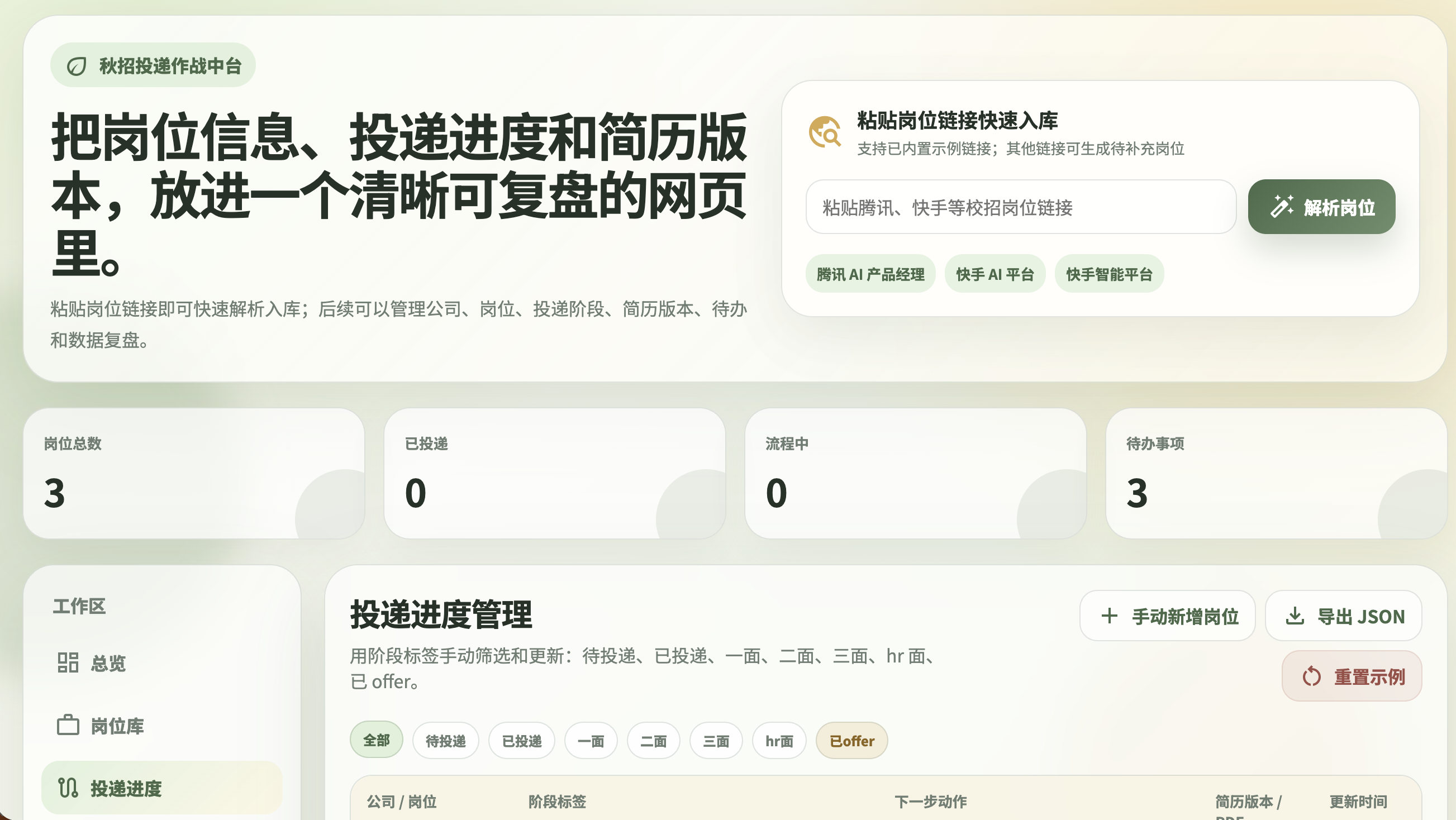Image resolution: width=1456 pixels, height=820 pixels.
Task: Click the 解析岗位 button
Action: tap(1321, 207)
